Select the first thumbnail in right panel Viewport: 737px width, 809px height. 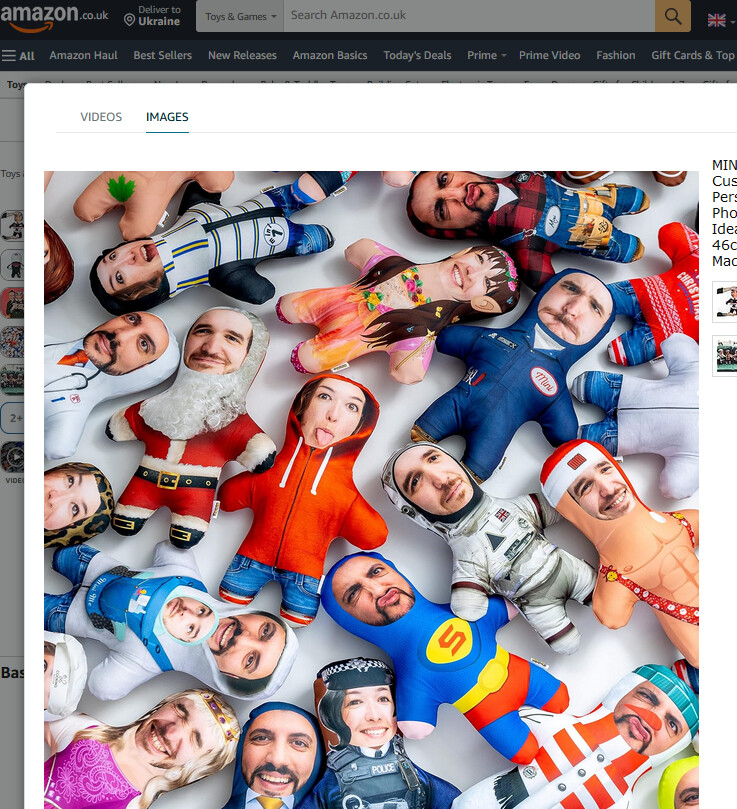tap(725, 302)
